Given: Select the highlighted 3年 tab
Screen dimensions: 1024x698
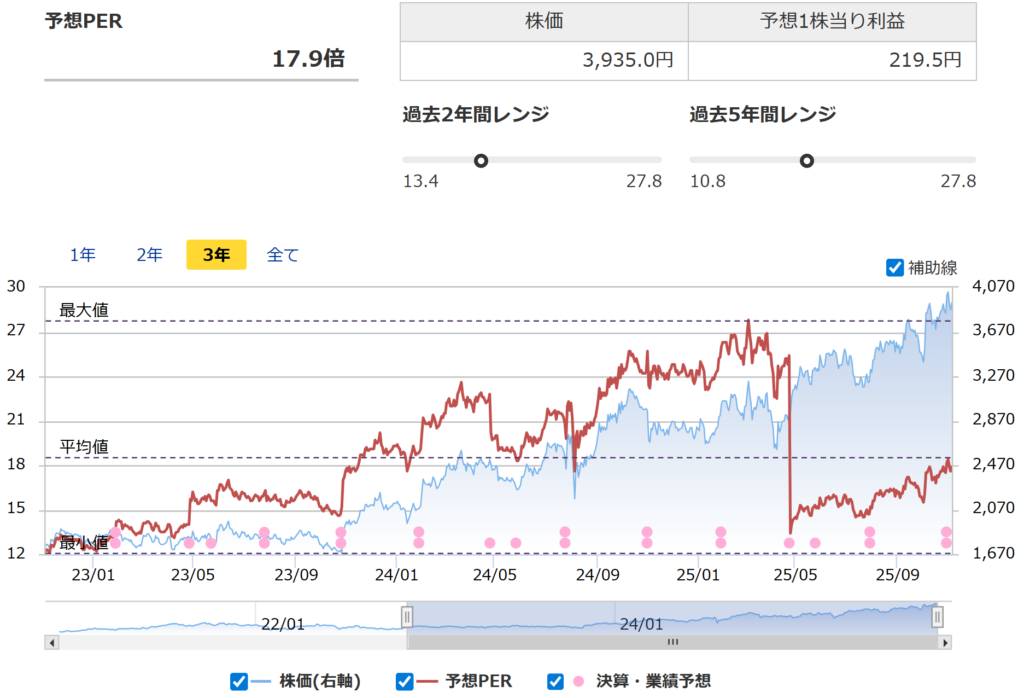Looking at the screenshot, I should point(216,255).
